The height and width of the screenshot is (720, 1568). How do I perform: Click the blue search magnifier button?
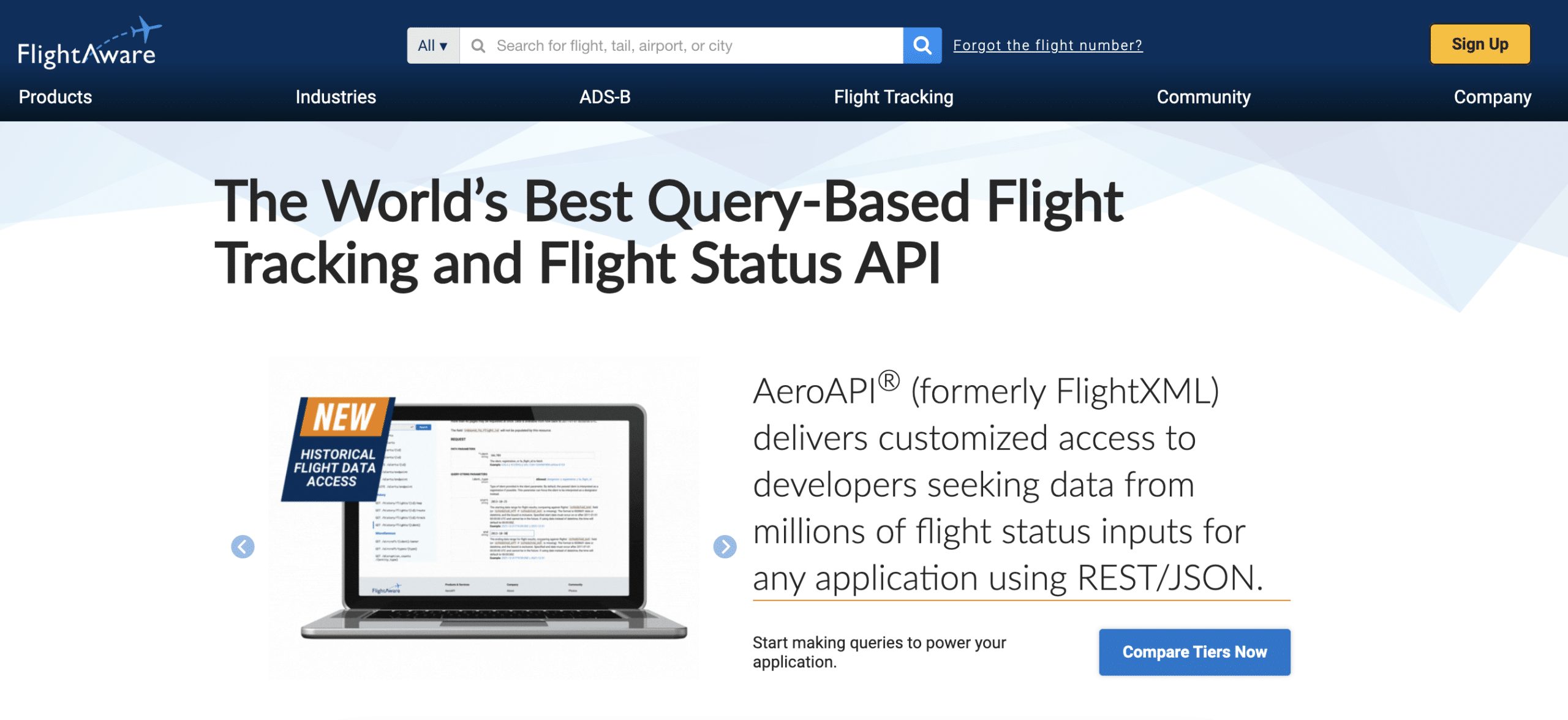[922, 45]
